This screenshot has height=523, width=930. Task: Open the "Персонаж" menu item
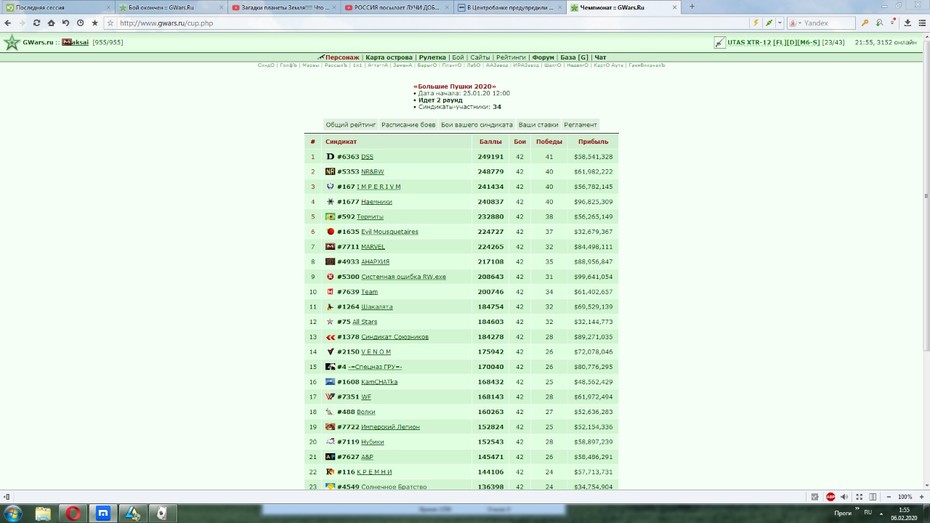[x=342, y=58]
